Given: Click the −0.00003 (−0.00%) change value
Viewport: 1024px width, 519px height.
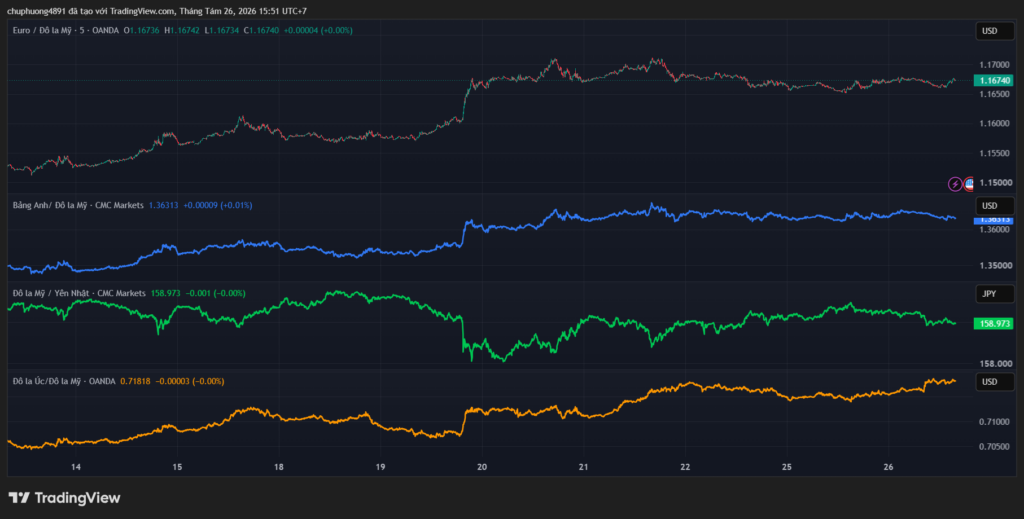Looking at the screenshot, I should tap(190, 381).
